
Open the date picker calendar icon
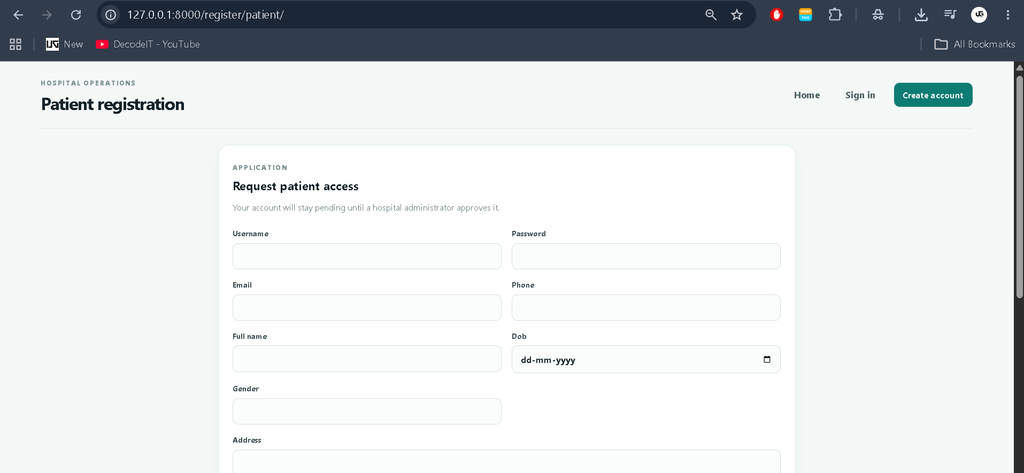point(767,359)
